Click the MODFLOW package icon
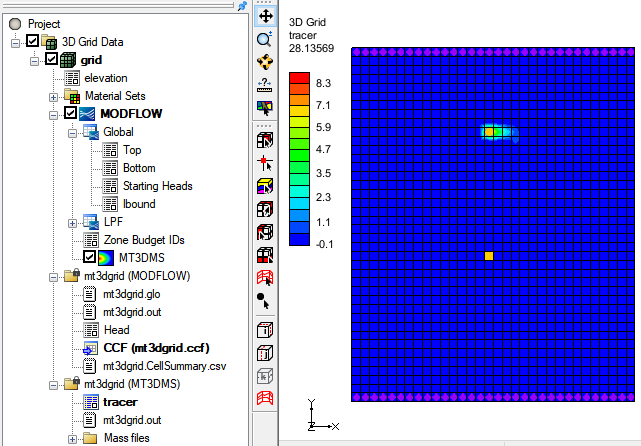This screenshot has width=641, height=446. pos(87,114)
